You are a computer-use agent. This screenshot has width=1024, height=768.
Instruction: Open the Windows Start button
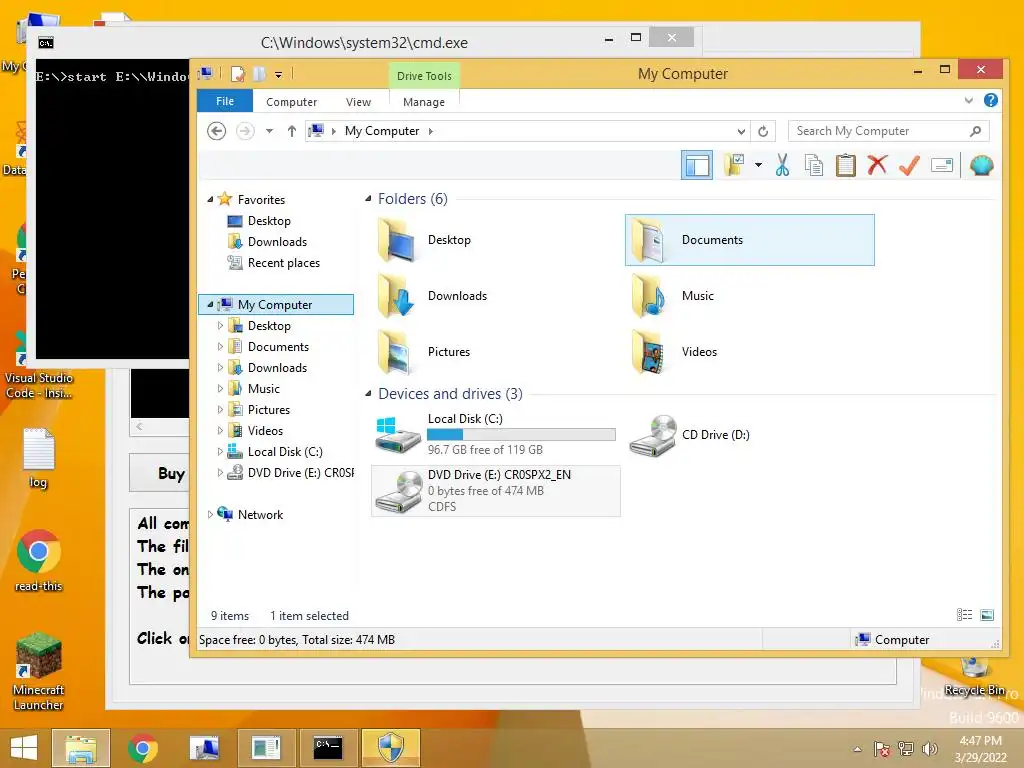24,748
